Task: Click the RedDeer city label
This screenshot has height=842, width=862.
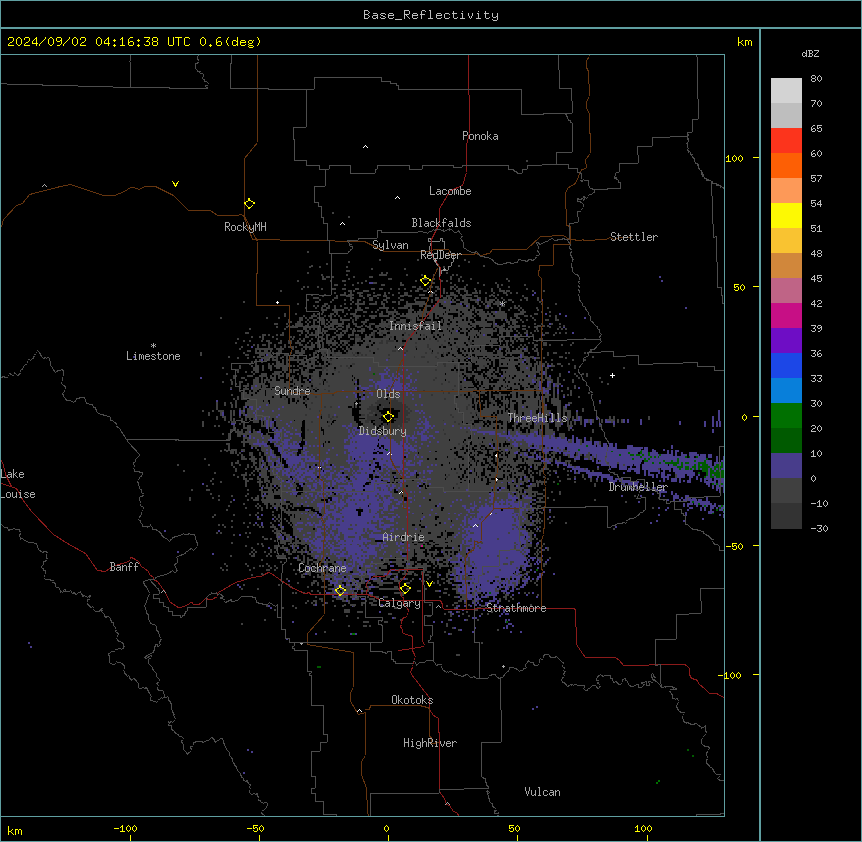Action: [x=440, y=255]
